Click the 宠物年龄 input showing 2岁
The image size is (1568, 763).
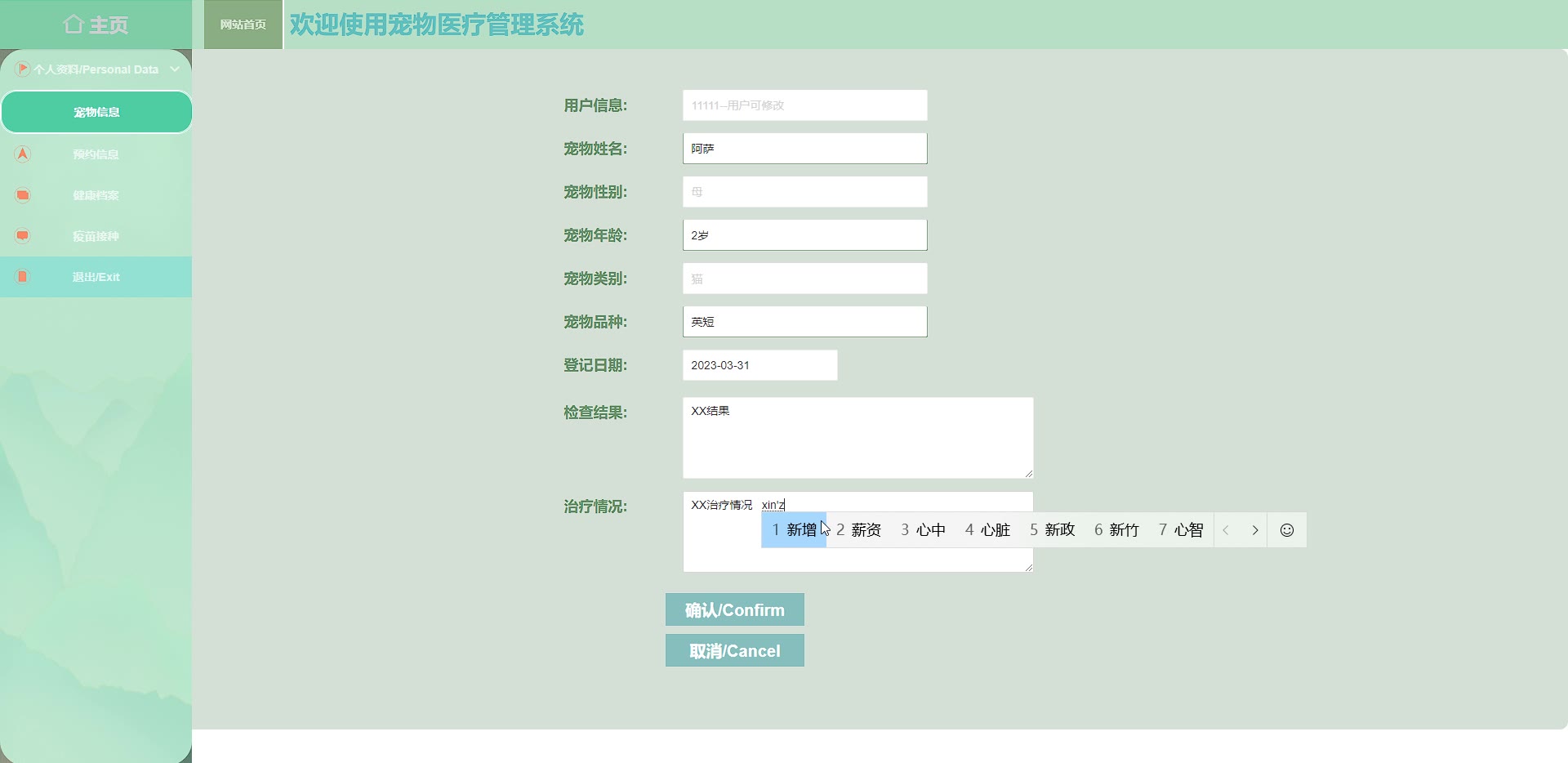pos(805,235)
